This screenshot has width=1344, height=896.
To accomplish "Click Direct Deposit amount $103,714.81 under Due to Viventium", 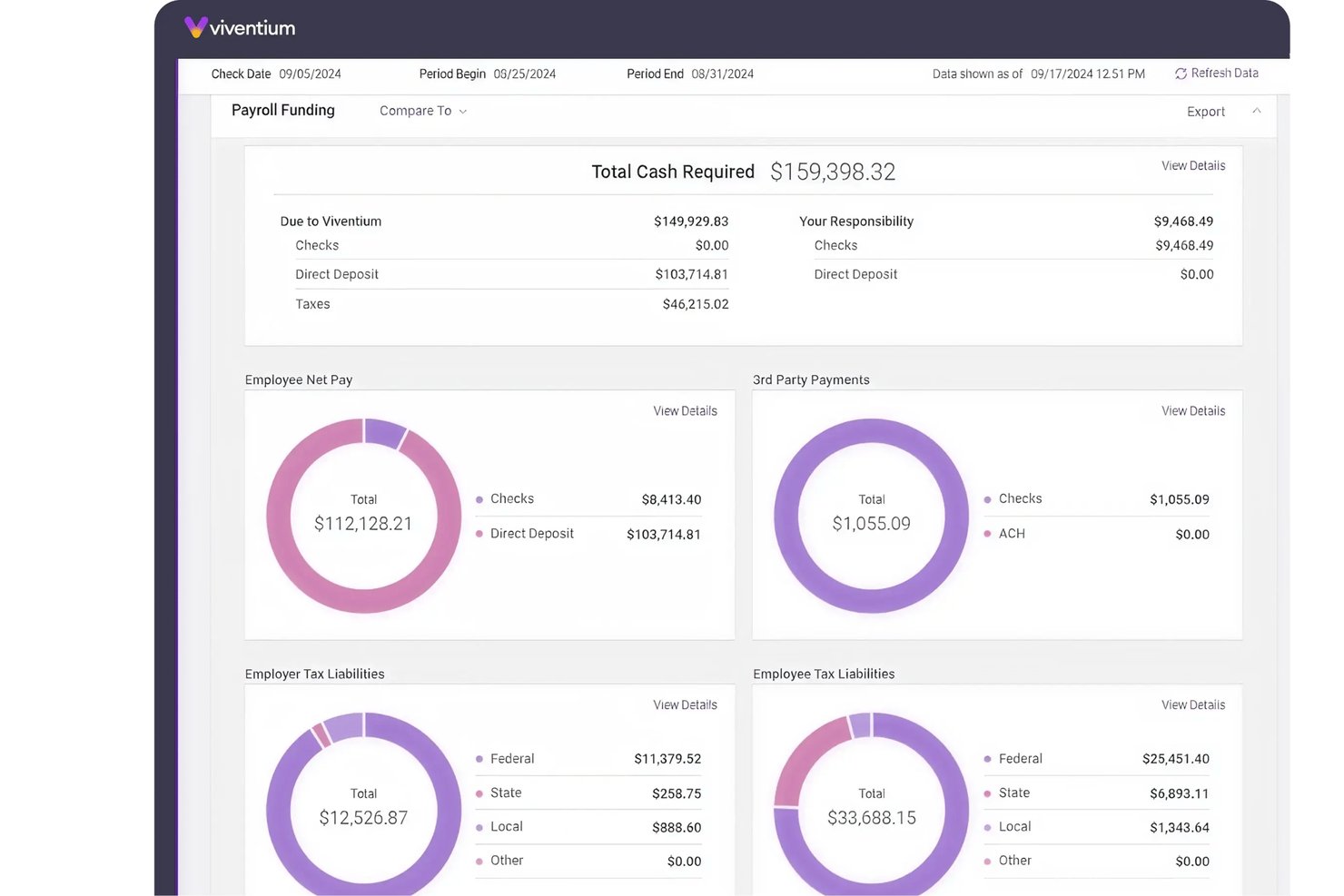I will pyautogui.click(x=692, y=274).
